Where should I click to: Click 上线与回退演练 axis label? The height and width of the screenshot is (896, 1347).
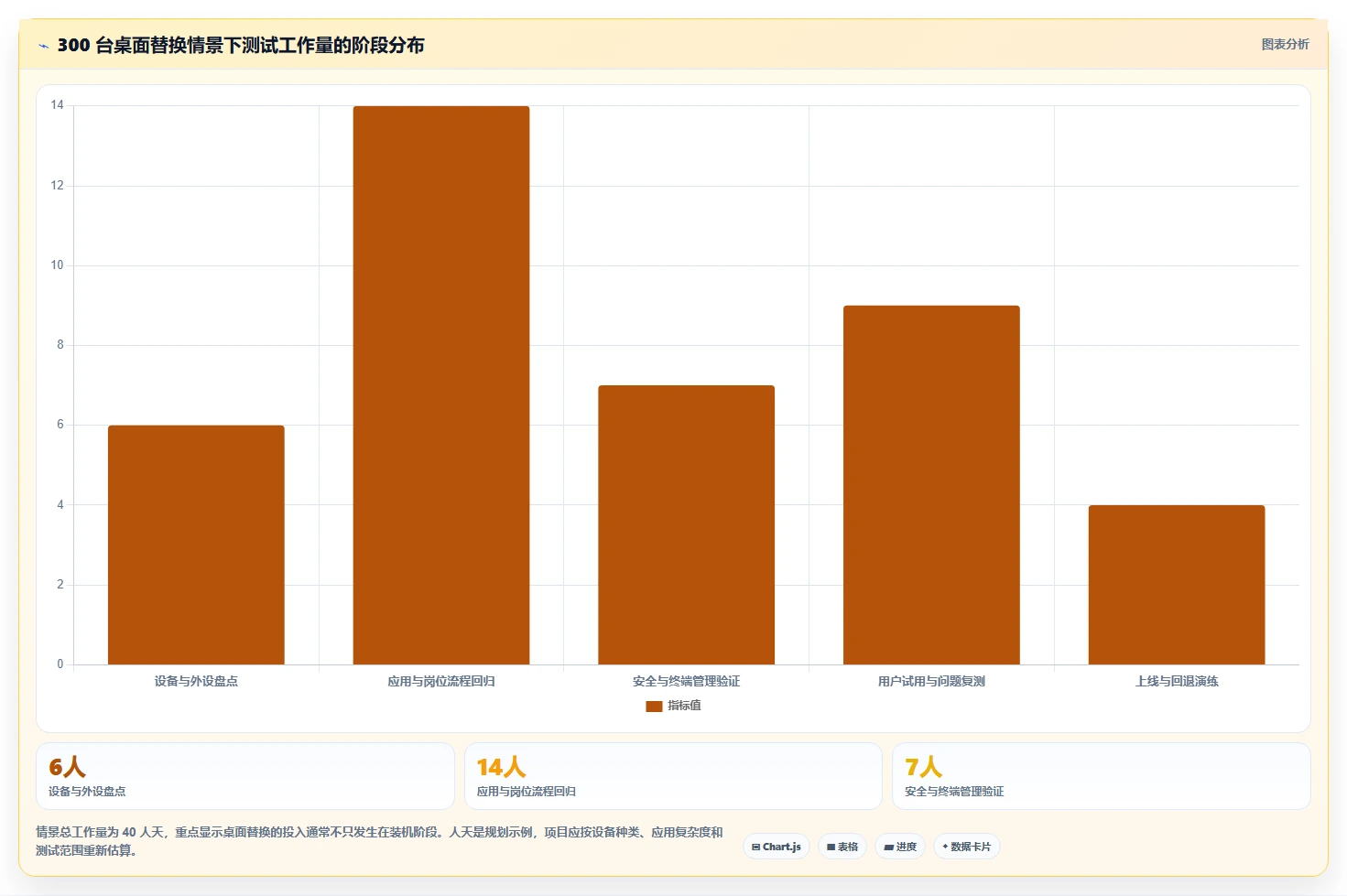tap(1177, 681)
